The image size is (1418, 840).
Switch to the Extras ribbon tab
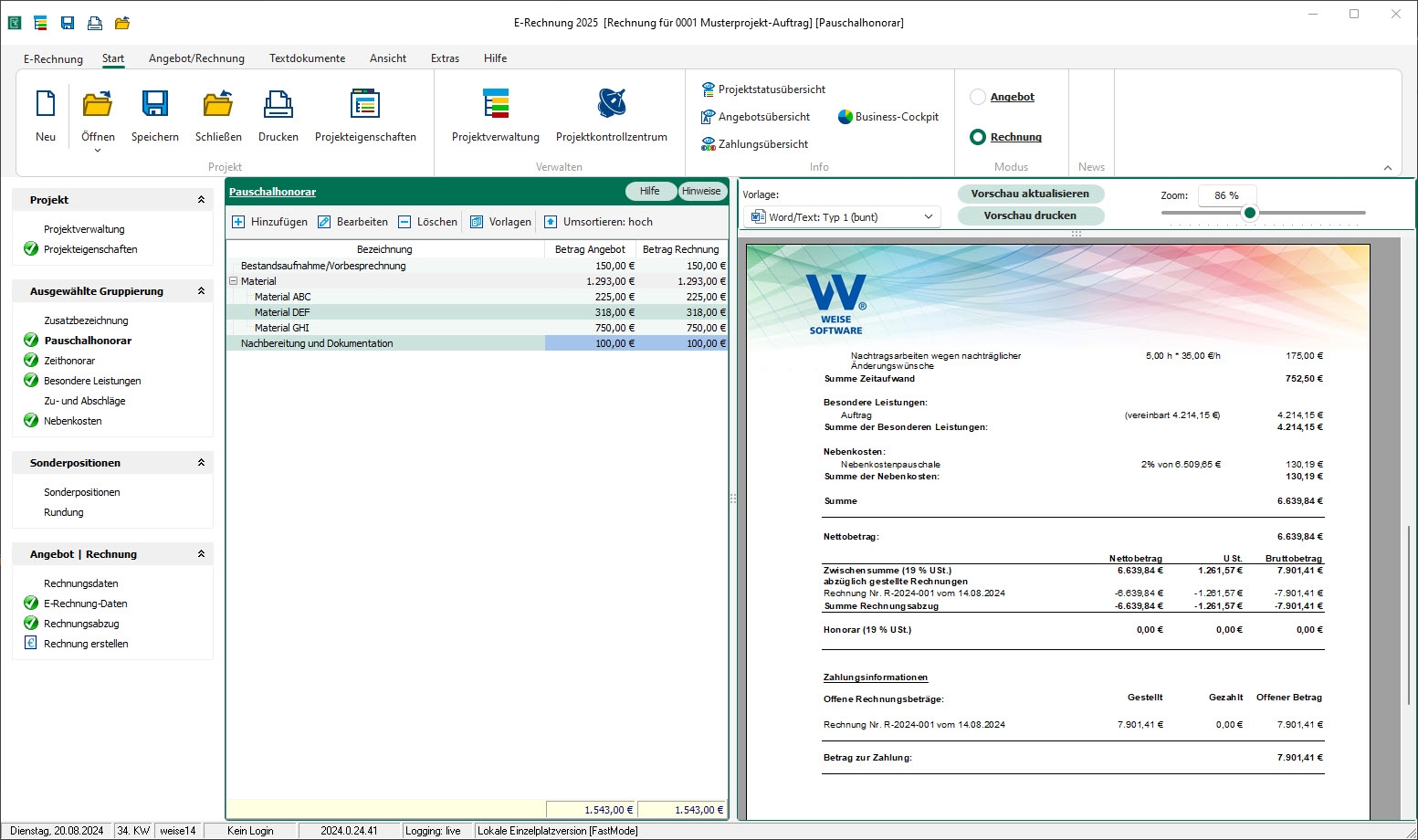[445, 58]
